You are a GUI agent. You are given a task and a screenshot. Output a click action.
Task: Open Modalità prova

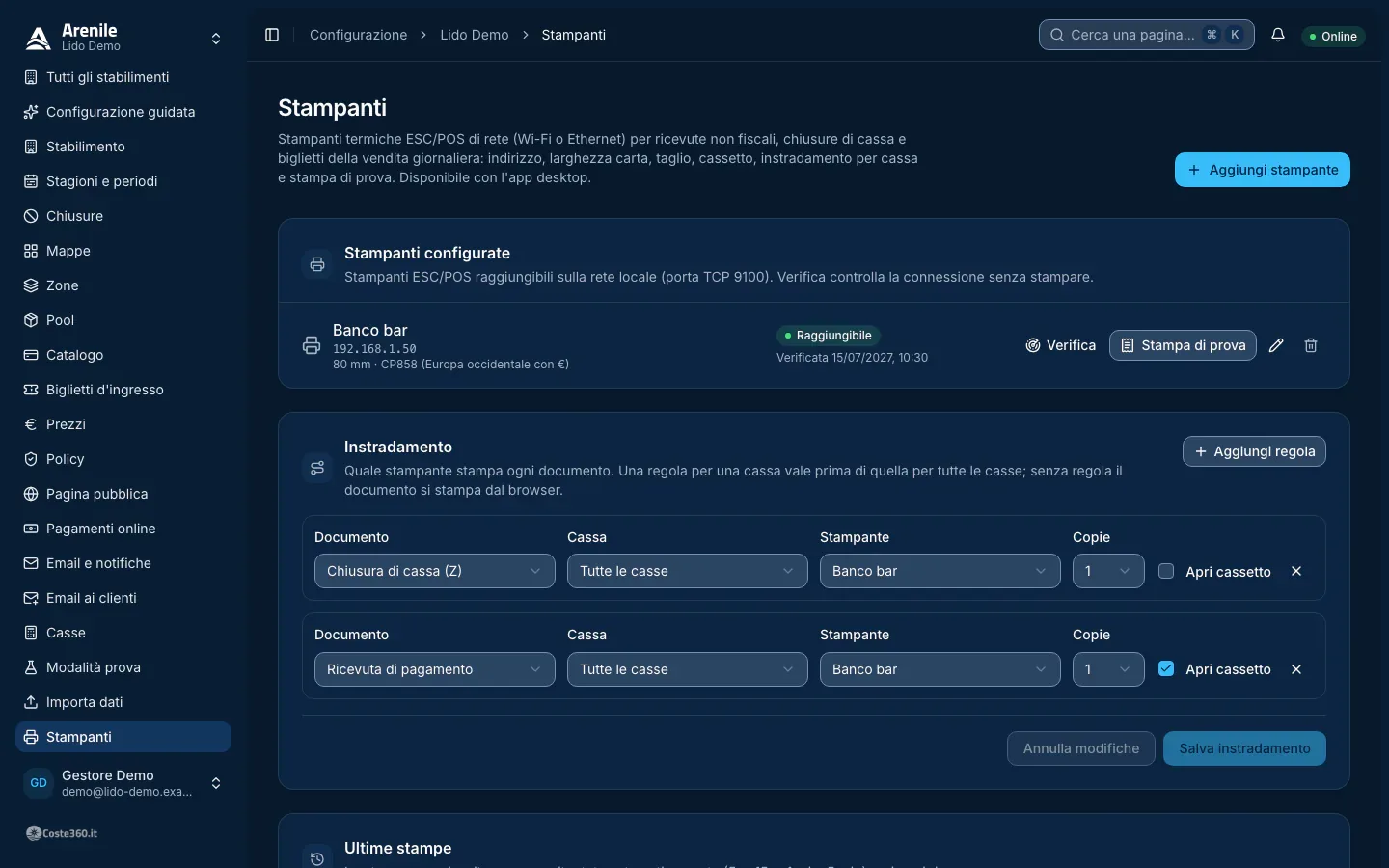123,667
